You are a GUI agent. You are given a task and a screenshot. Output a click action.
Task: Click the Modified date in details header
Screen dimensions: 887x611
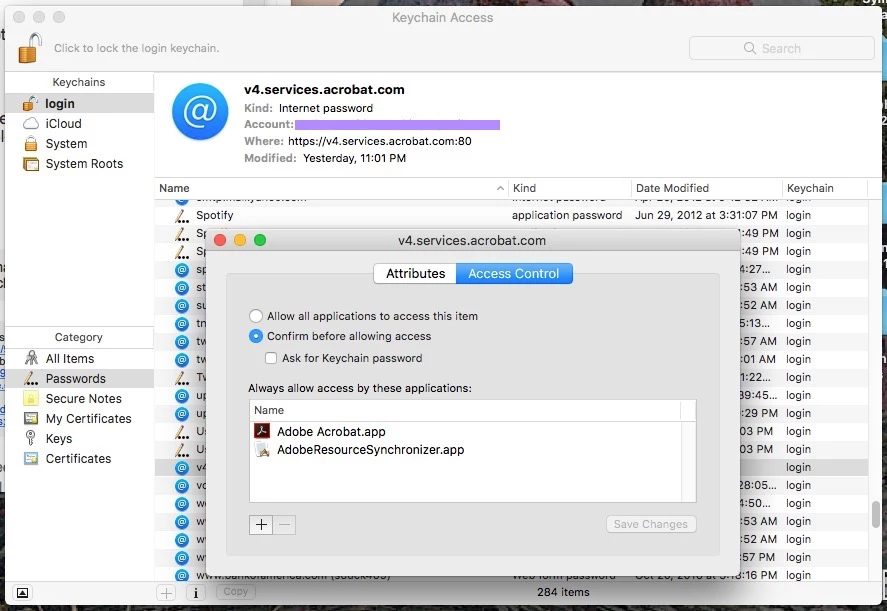[x=354, y=158]
